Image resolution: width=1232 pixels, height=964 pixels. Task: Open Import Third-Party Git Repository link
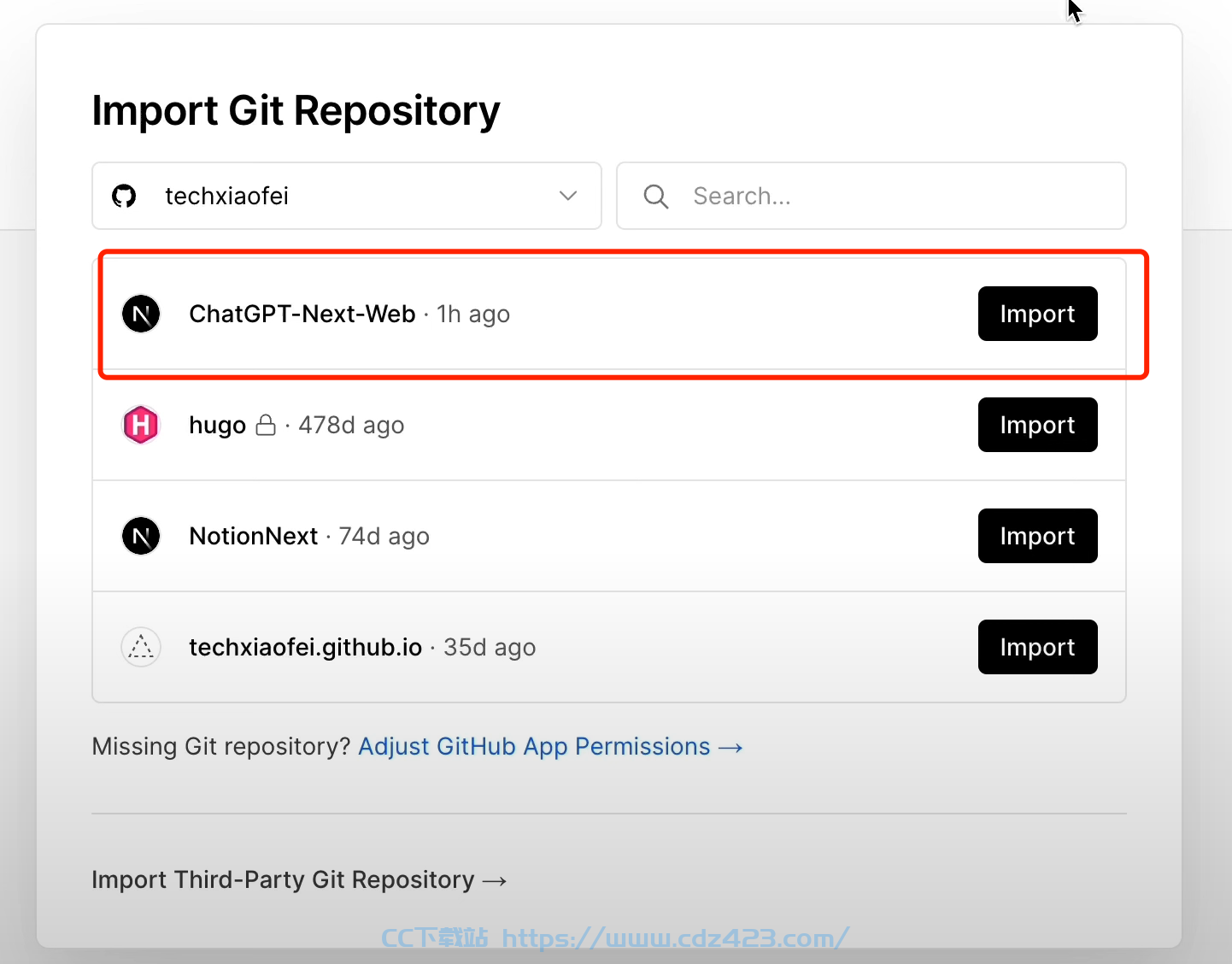tap(299, 880)
